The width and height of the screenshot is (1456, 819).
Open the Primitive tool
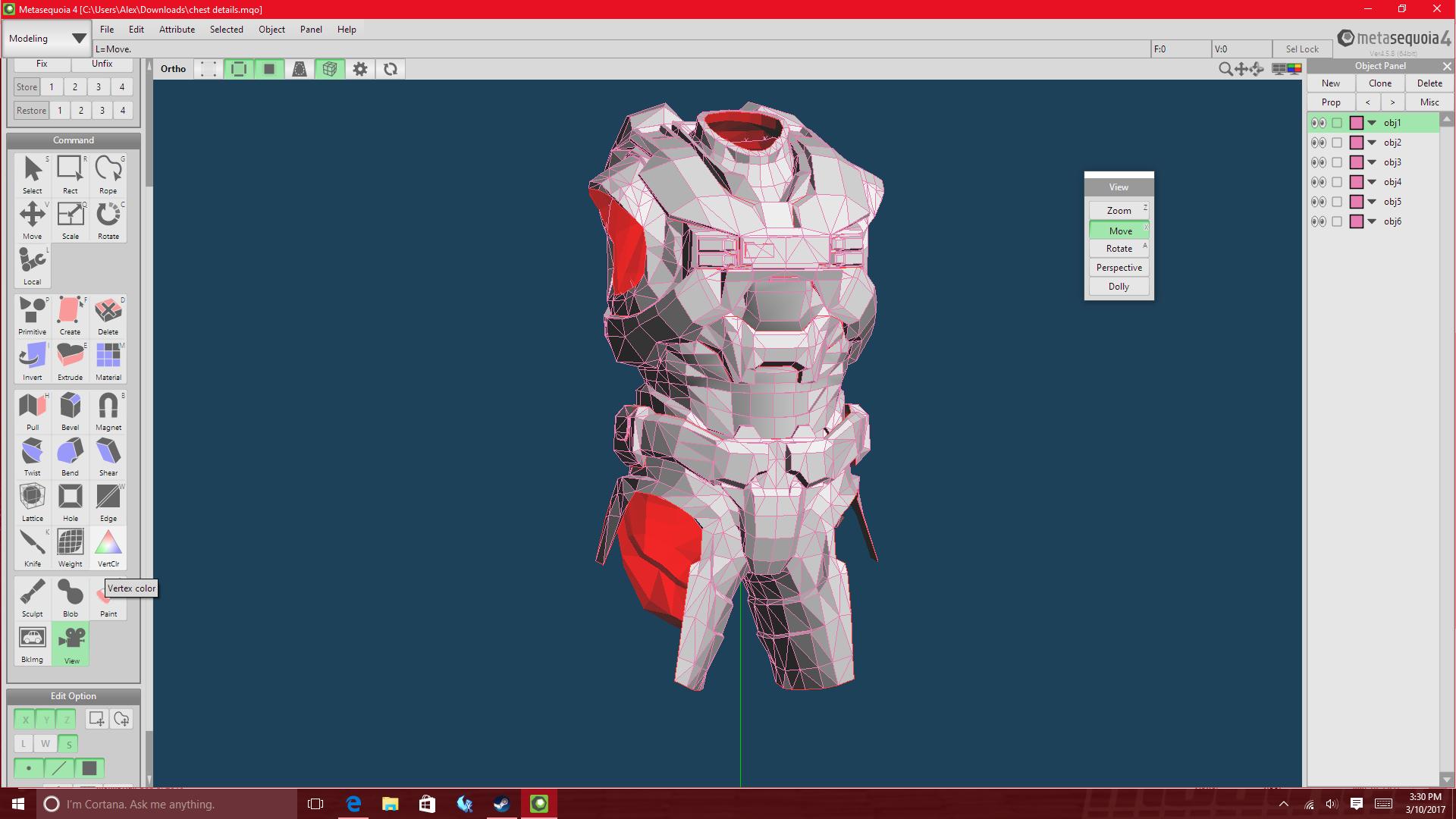pos(33,315)
